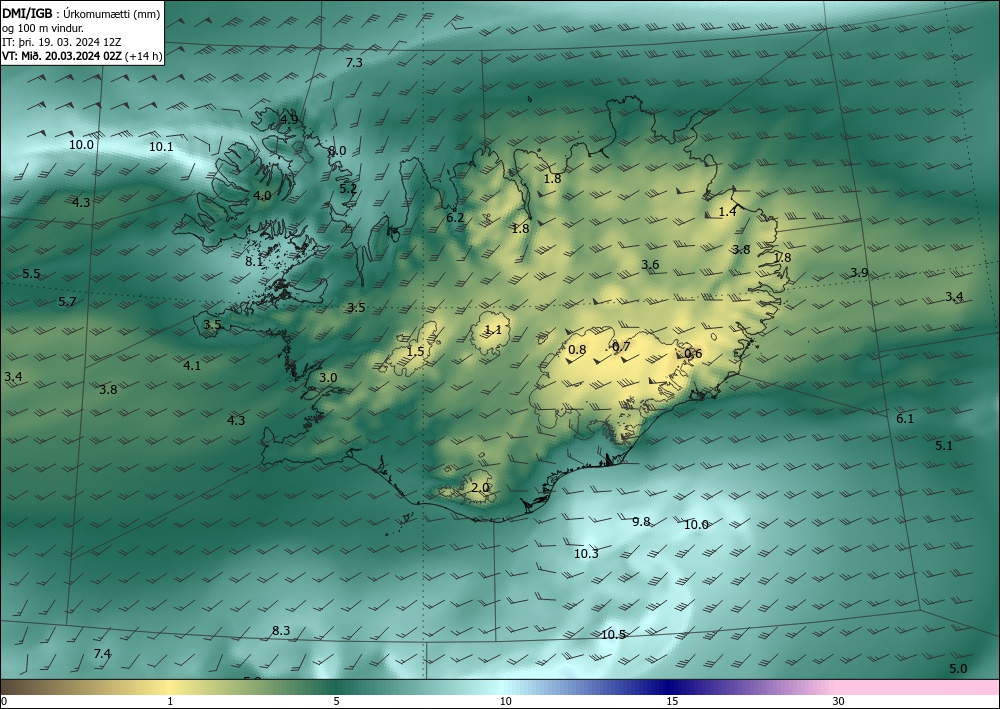
Task: Click the 'IT: þri. 19. 03. 2024 12Z' line
Action: pyautogui.click(x=62, y=42)
